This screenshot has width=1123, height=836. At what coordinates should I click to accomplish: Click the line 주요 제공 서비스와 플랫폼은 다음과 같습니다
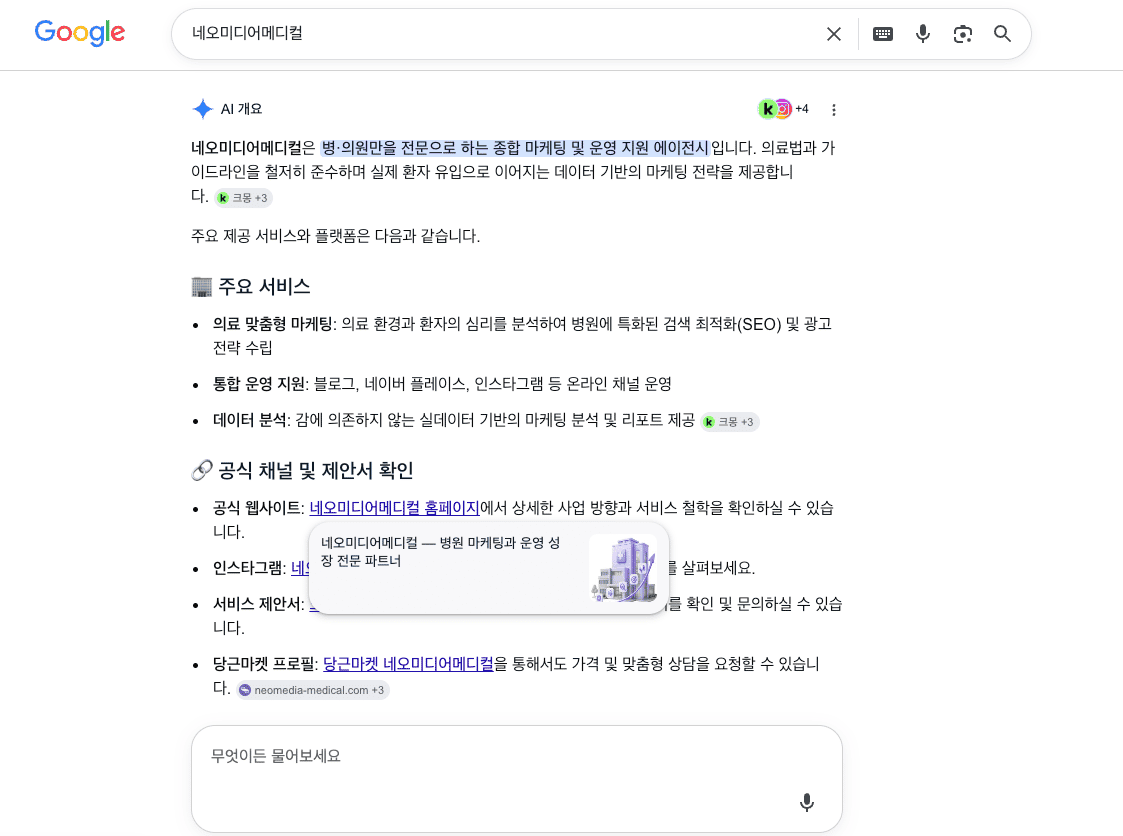click(335, 236)
